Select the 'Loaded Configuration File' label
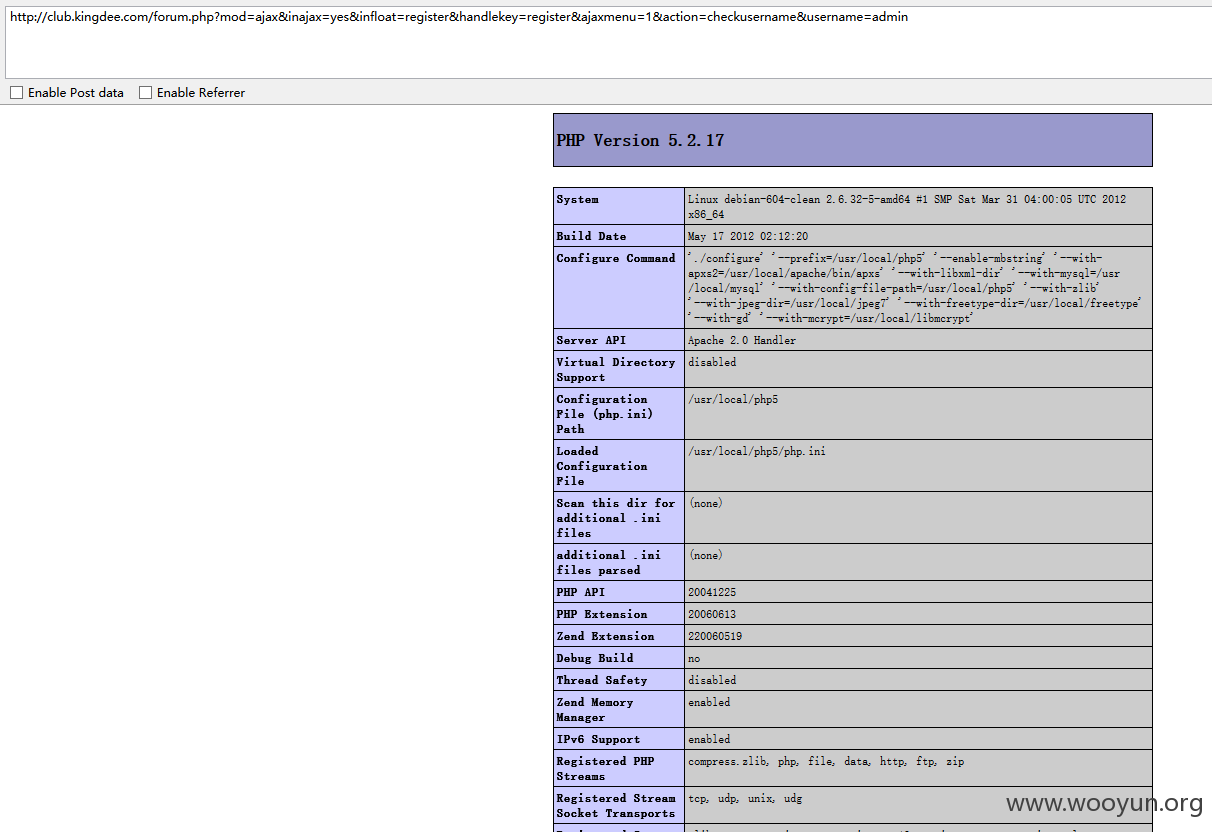Viewport: 1212px width, 832px height. point(602,466)
